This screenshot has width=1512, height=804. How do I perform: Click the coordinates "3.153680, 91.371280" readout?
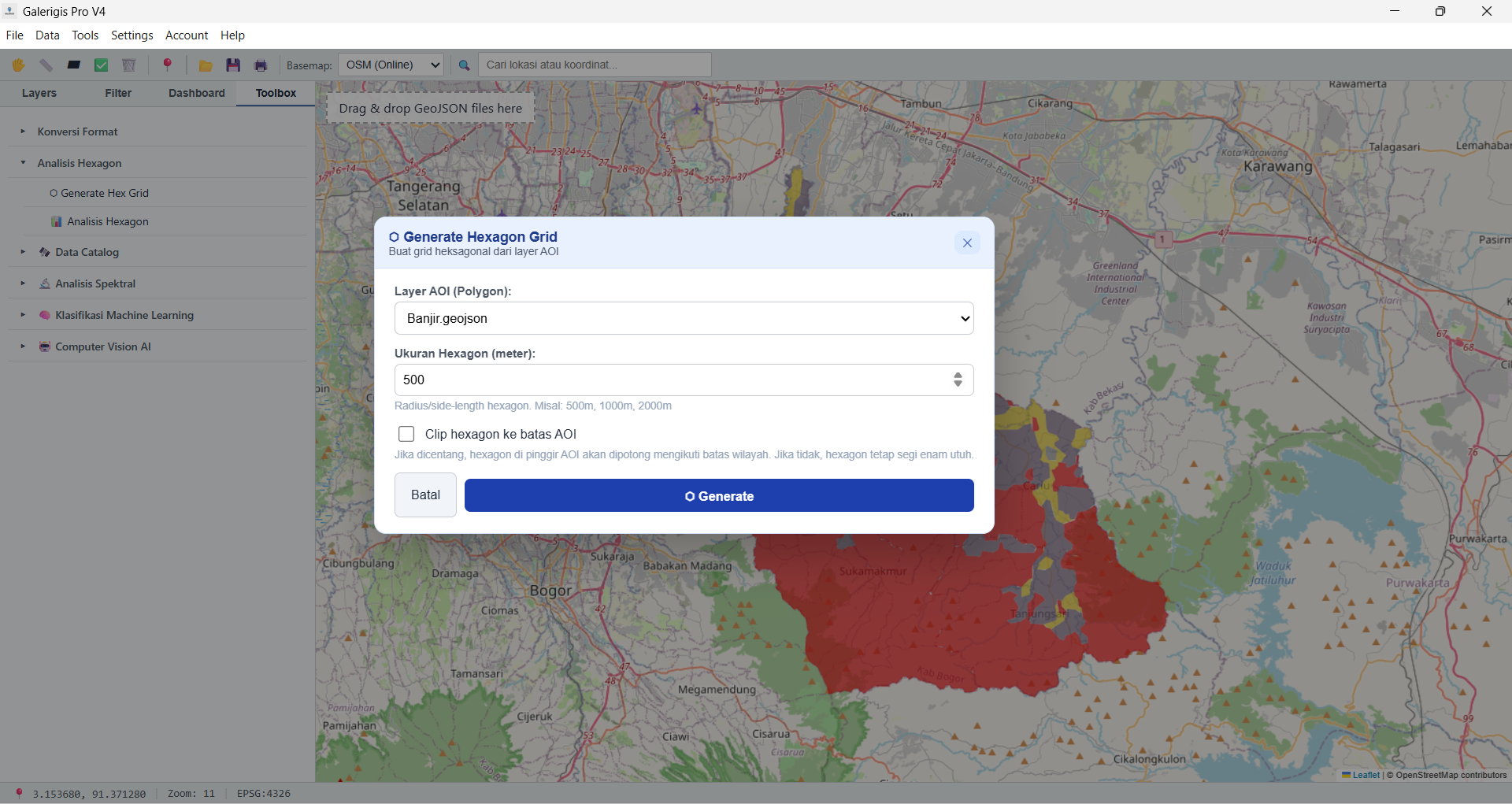pyautogui.click(x=89, y=794)
